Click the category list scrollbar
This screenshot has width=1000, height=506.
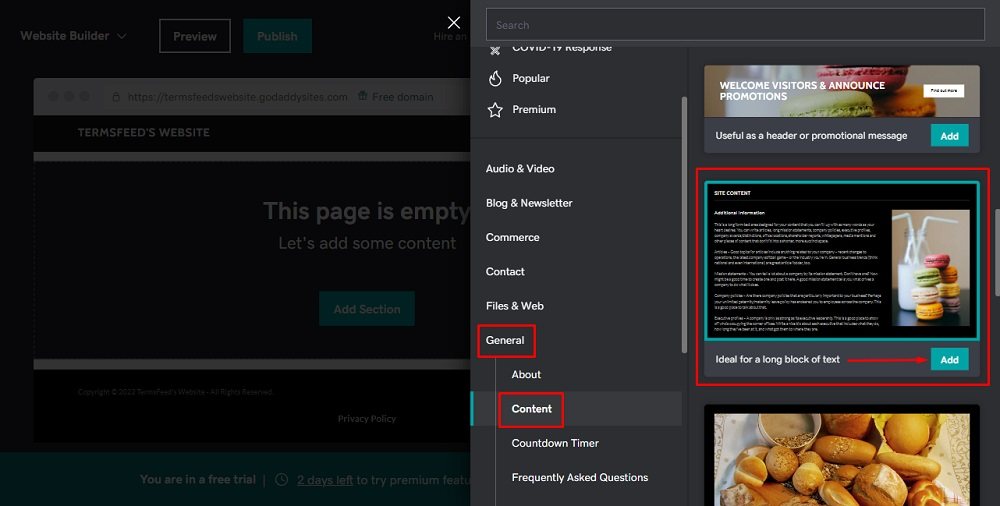(x=684, y=225)
